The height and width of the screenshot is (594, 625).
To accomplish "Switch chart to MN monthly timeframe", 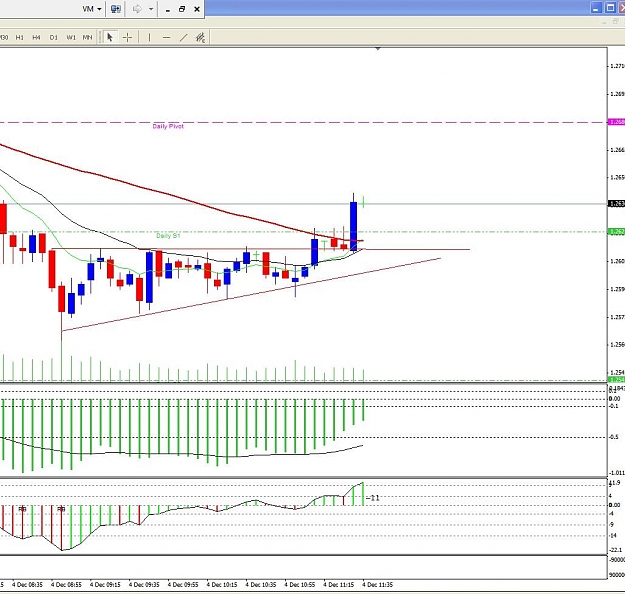I will click(87, 37).
